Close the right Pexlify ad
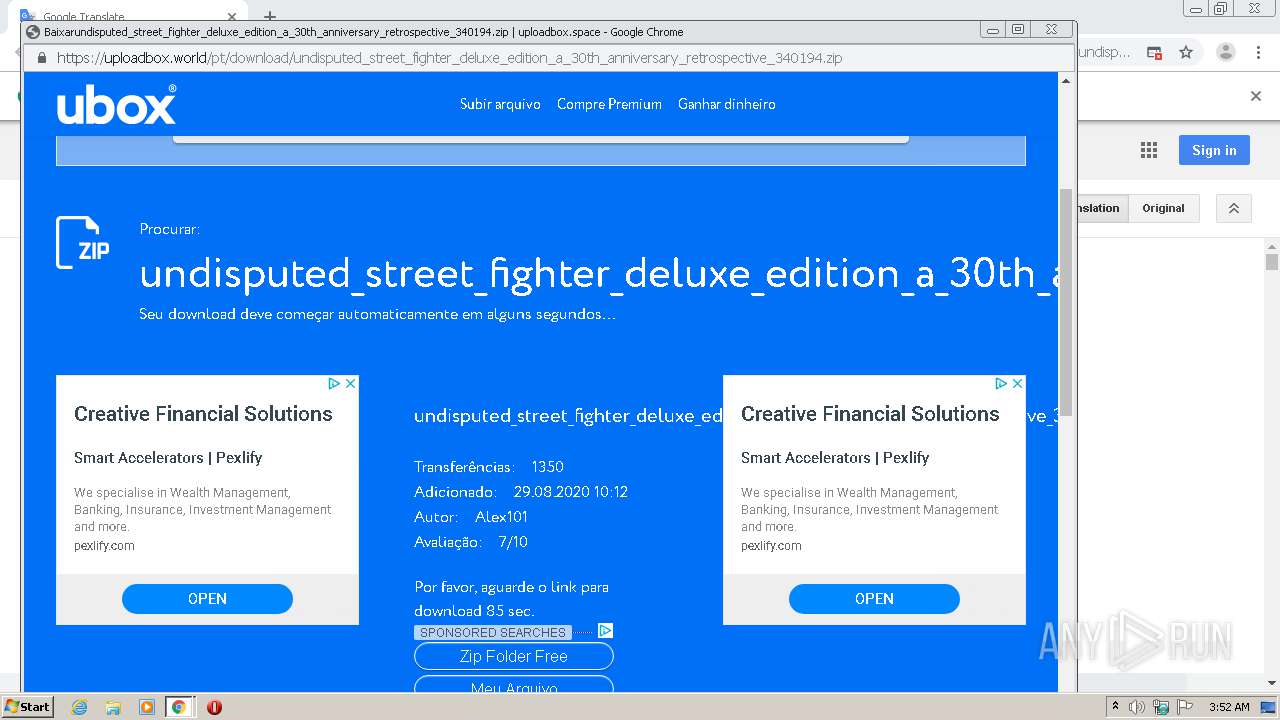Viewport: 1280px width, 720px height. (1017, 383)
